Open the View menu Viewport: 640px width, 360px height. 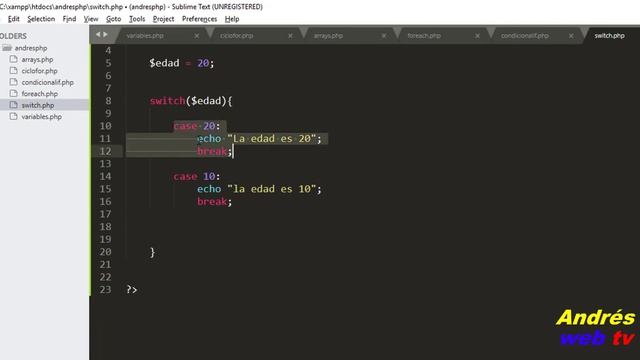click(x=91, y=19)
